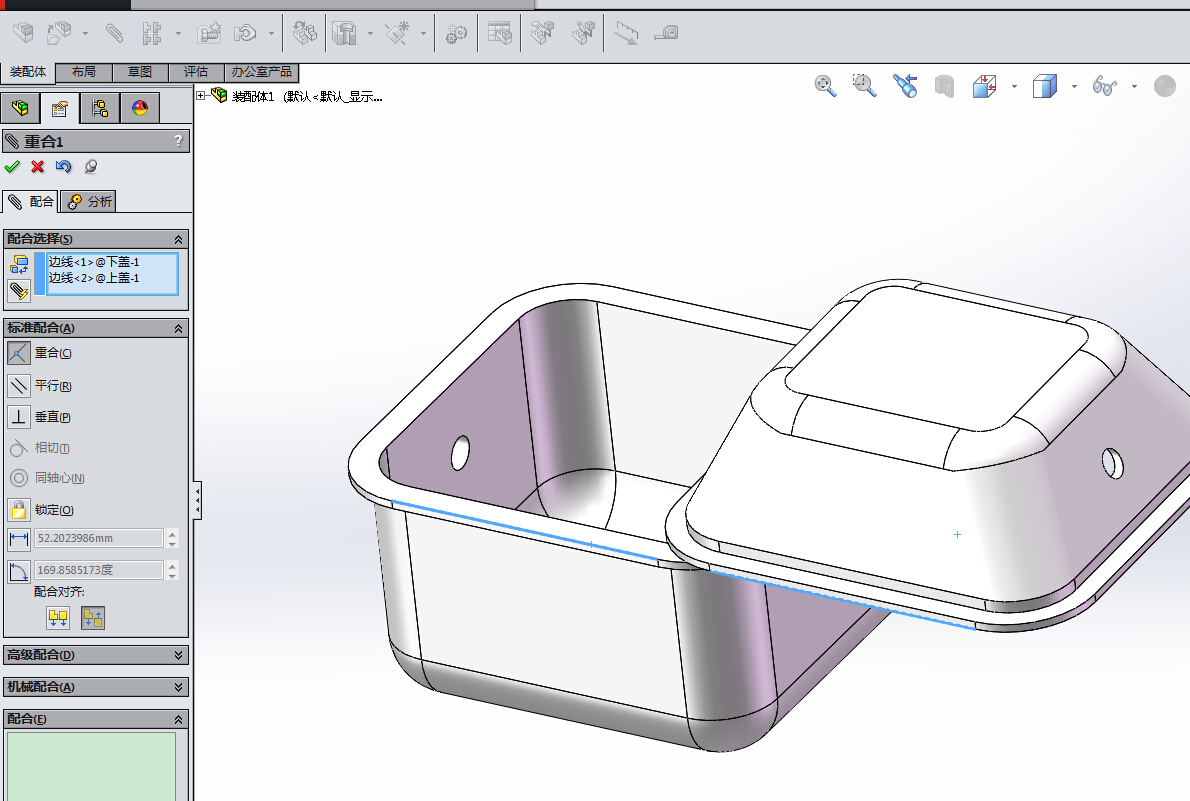1190x801 pixels.
Task: Click the Move Component toolbar icon
Action: [245, 33]
